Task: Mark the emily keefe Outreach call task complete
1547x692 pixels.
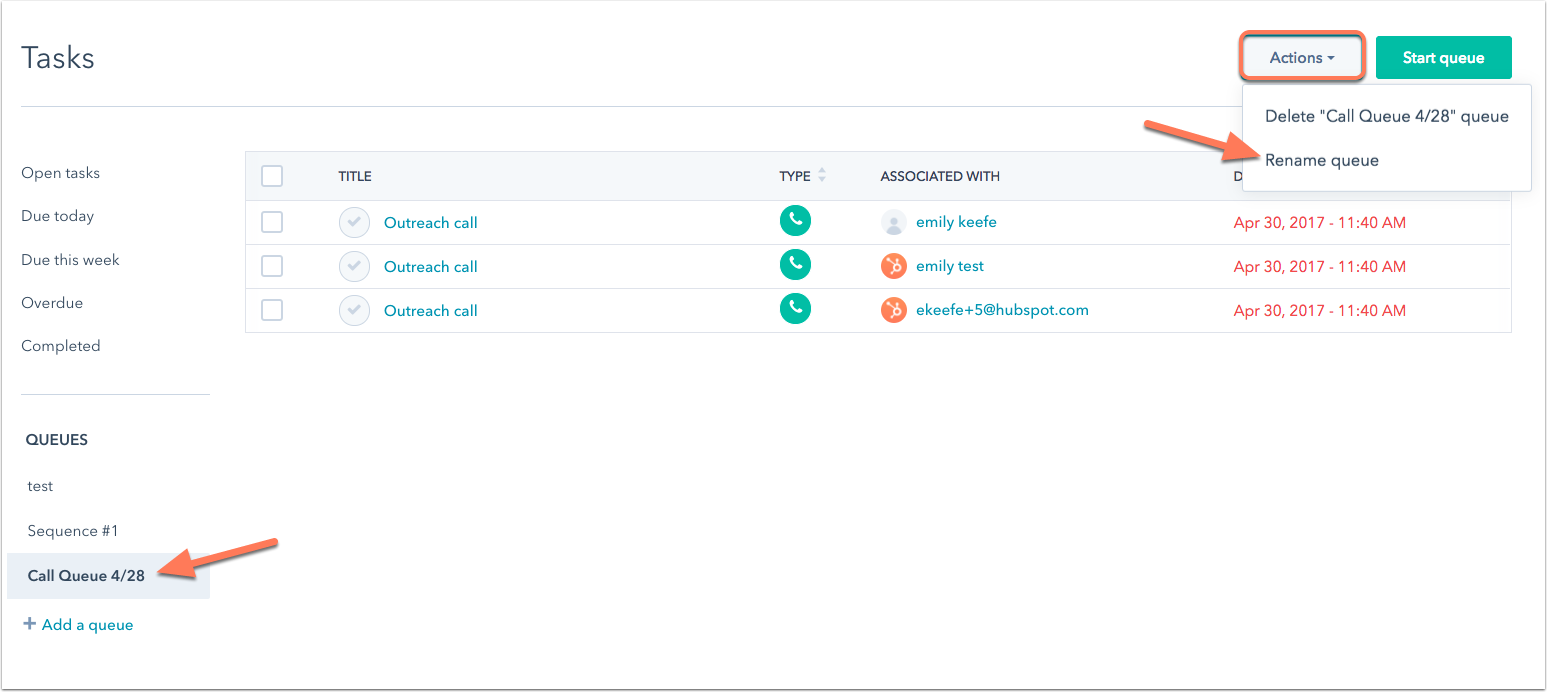Action: [x=354, y=222]
